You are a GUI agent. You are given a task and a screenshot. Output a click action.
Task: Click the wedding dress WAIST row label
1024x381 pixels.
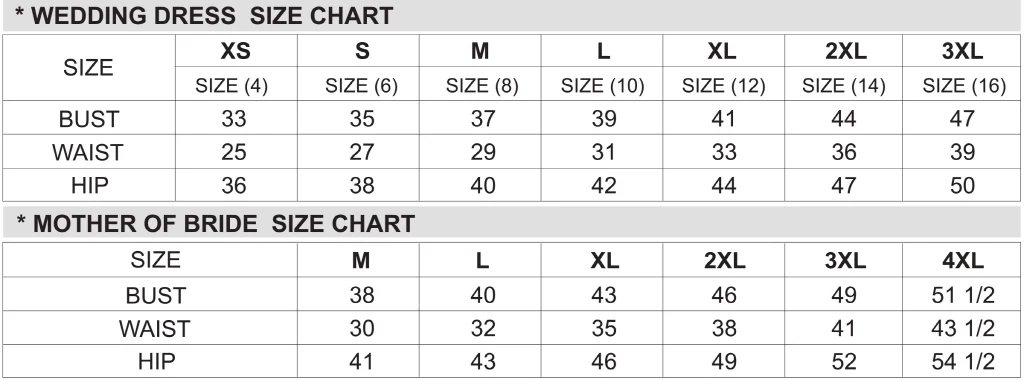88,152
